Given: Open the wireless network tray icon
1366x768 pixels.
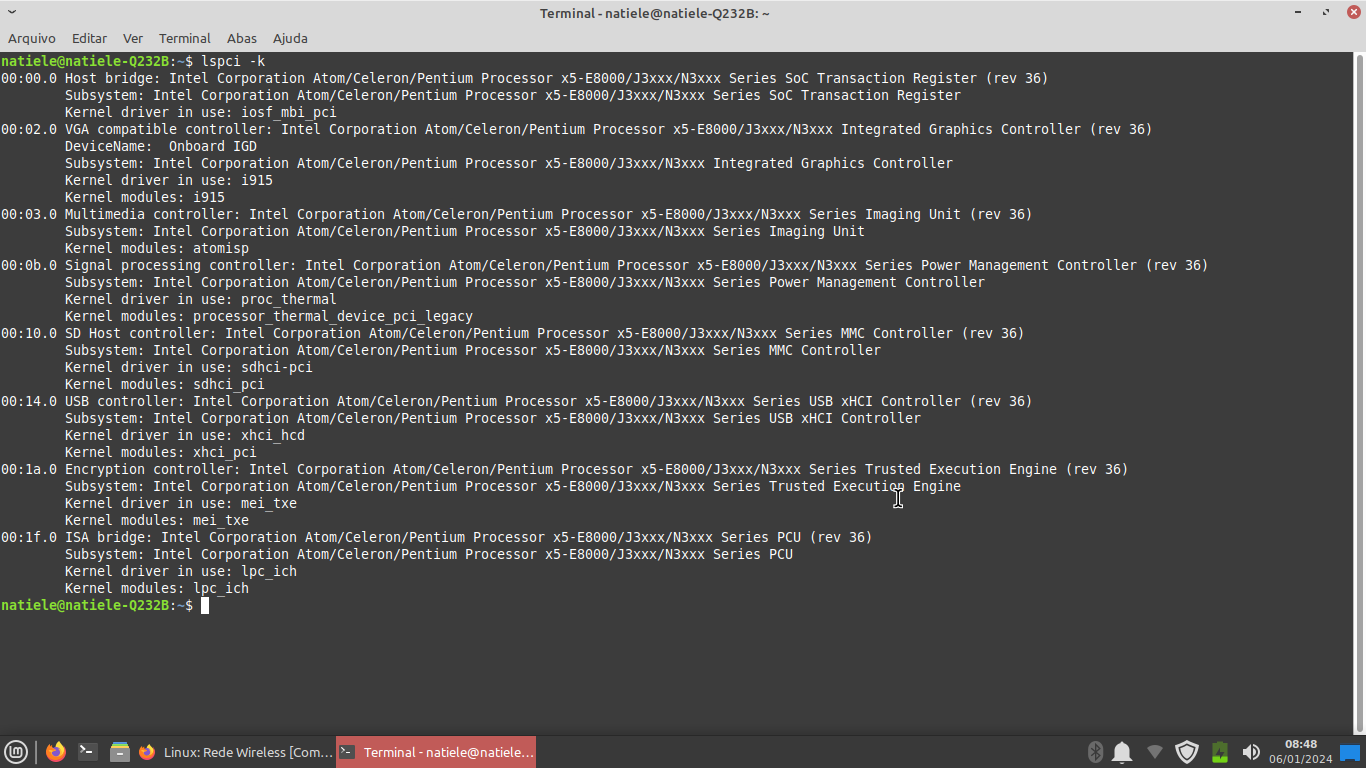Looking at the screenshot, I should [1155, 752].
